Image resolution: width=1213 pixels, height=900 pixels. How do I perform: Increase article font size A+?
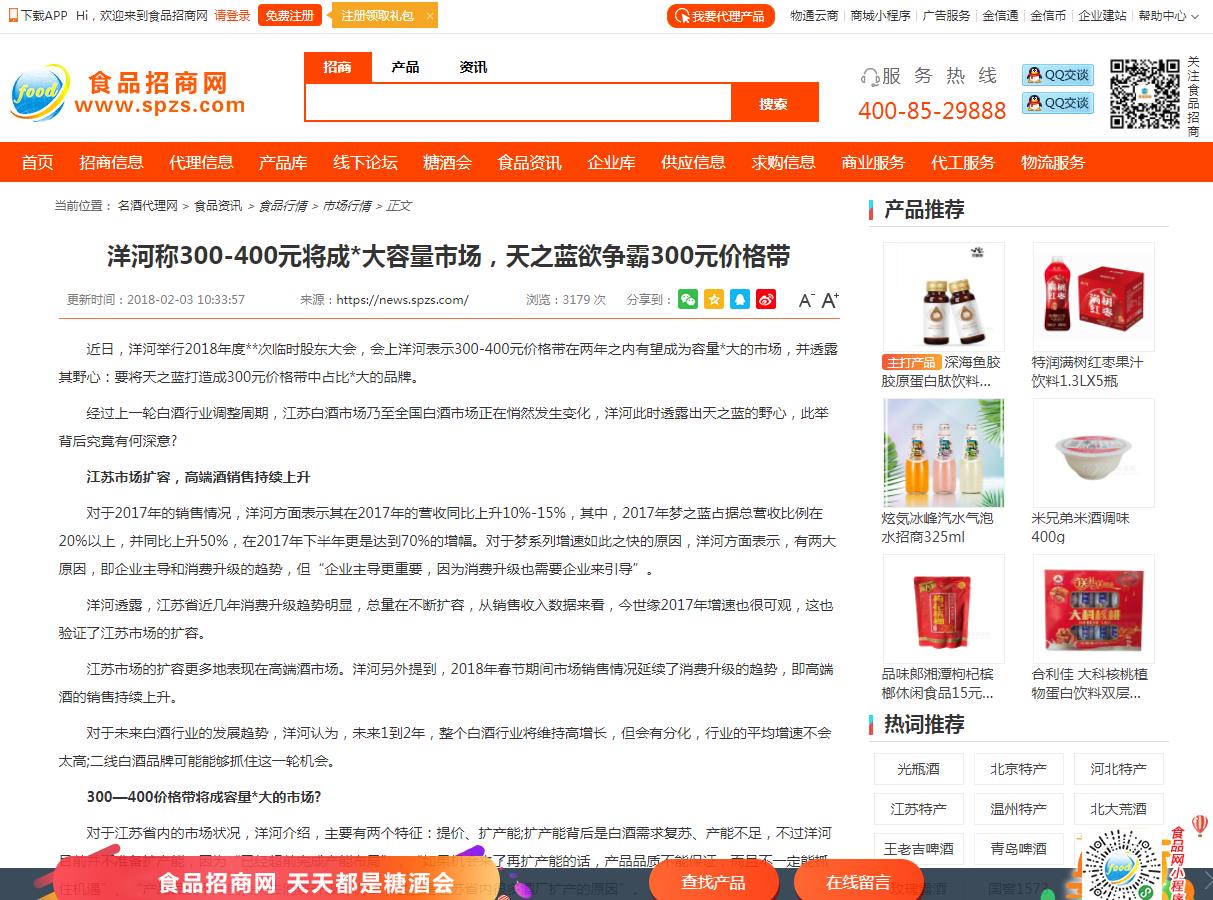830,299
